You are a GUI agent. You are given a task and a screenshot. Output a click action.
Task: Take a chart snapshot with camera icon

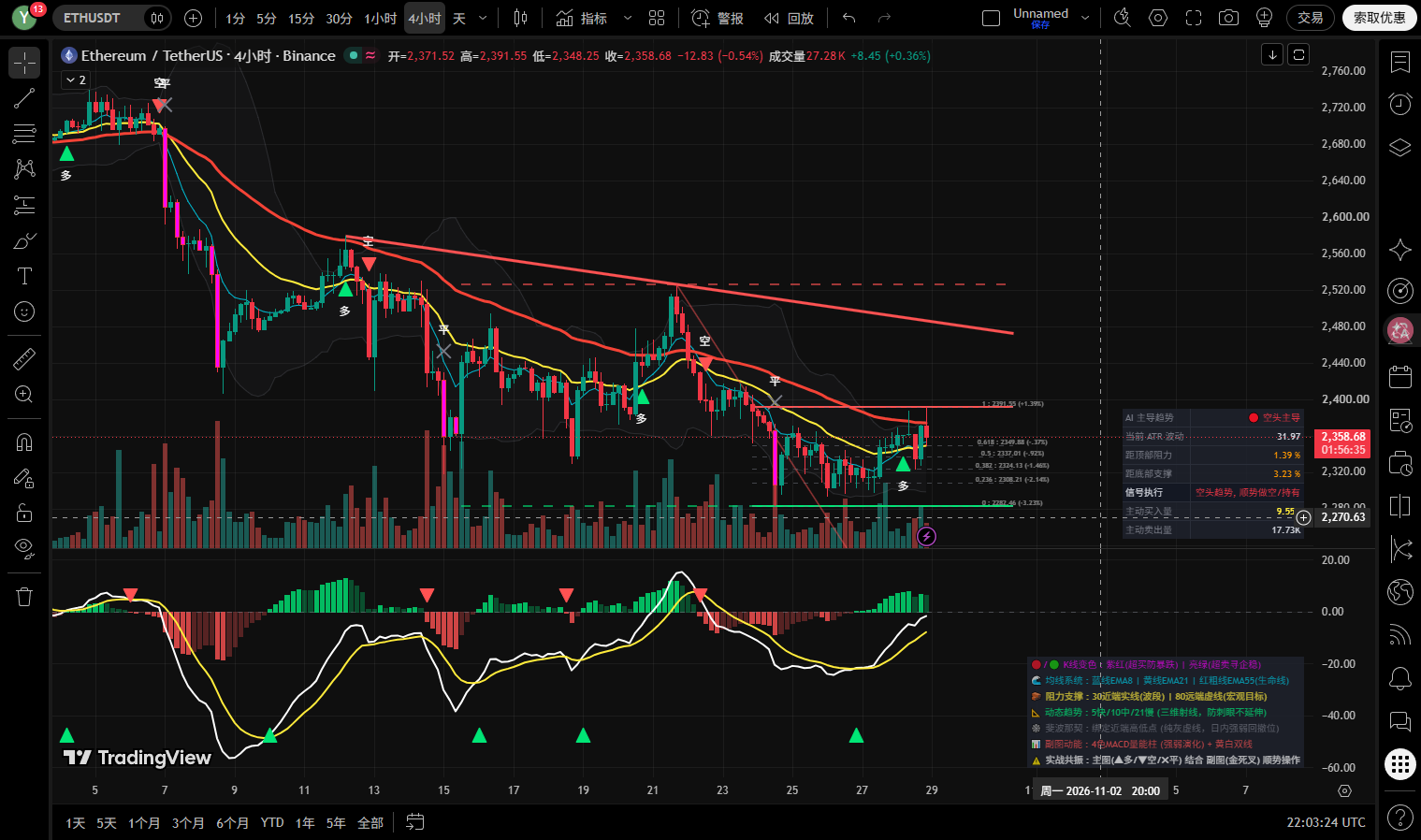[1228, 18]
